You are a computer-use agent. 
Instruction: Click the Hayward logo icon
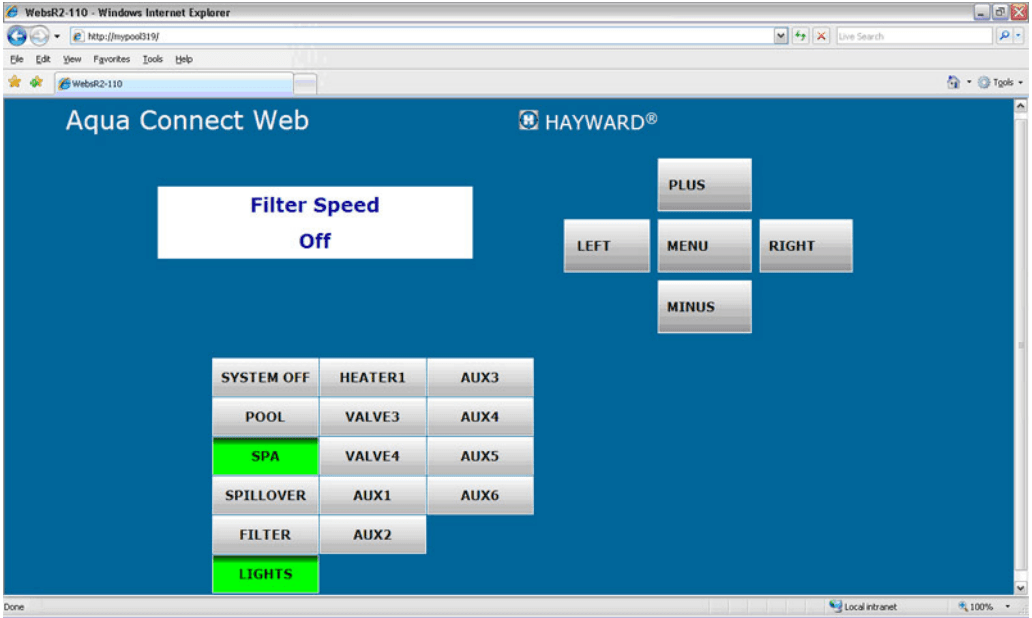tap(528, 120)
